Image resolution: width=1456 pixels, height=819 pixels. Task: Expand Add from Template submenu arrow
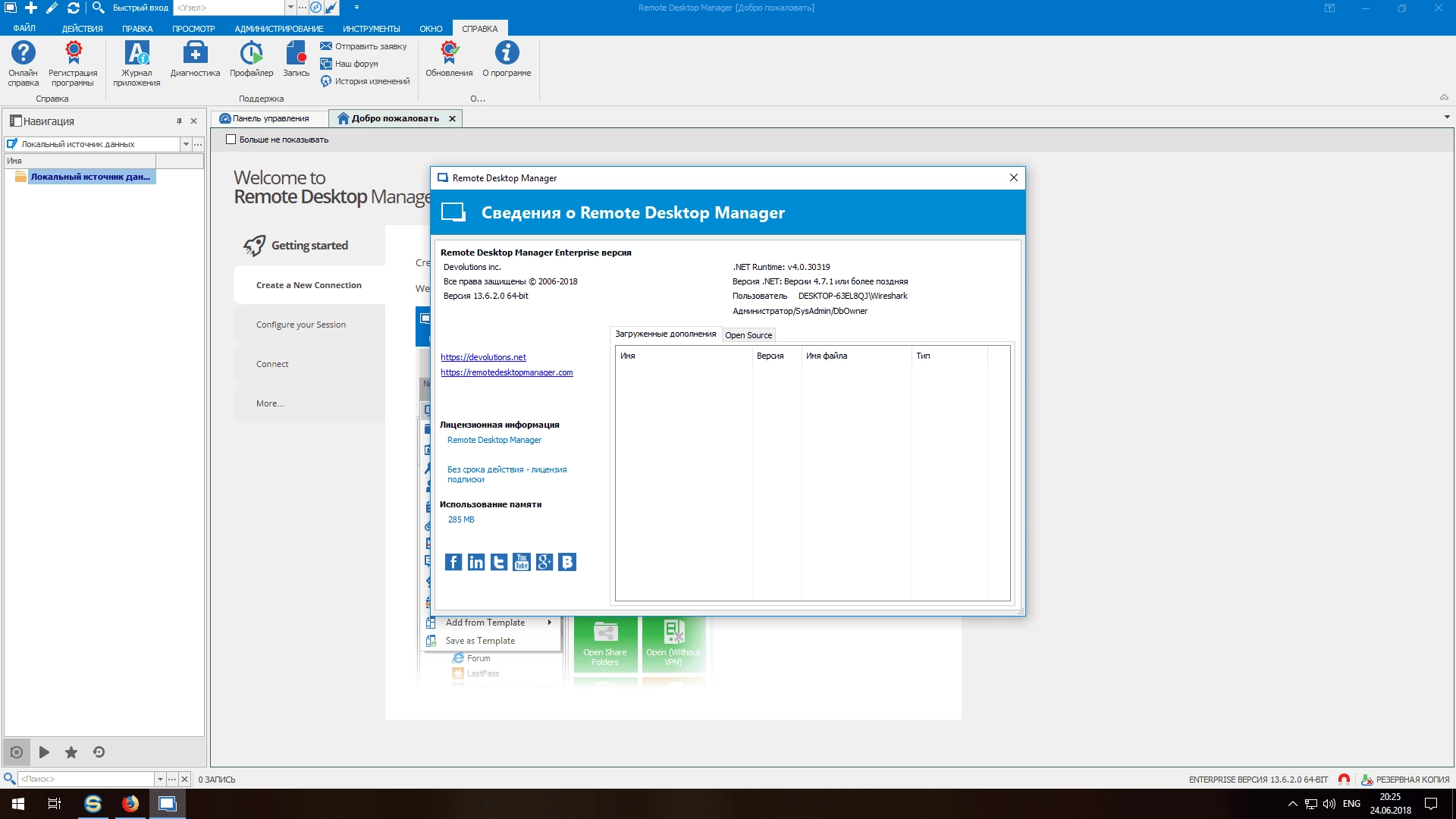click(550, 623)
